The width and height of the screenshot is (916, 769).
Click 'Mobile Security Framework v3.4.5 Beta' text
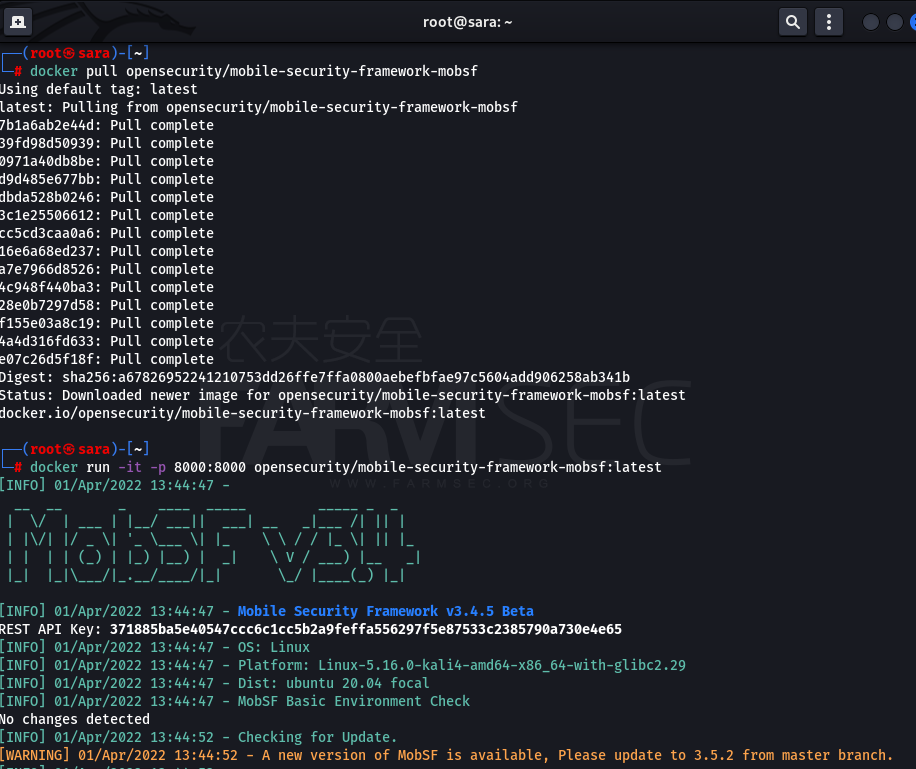pyautogui.click(x=386, y=611)
